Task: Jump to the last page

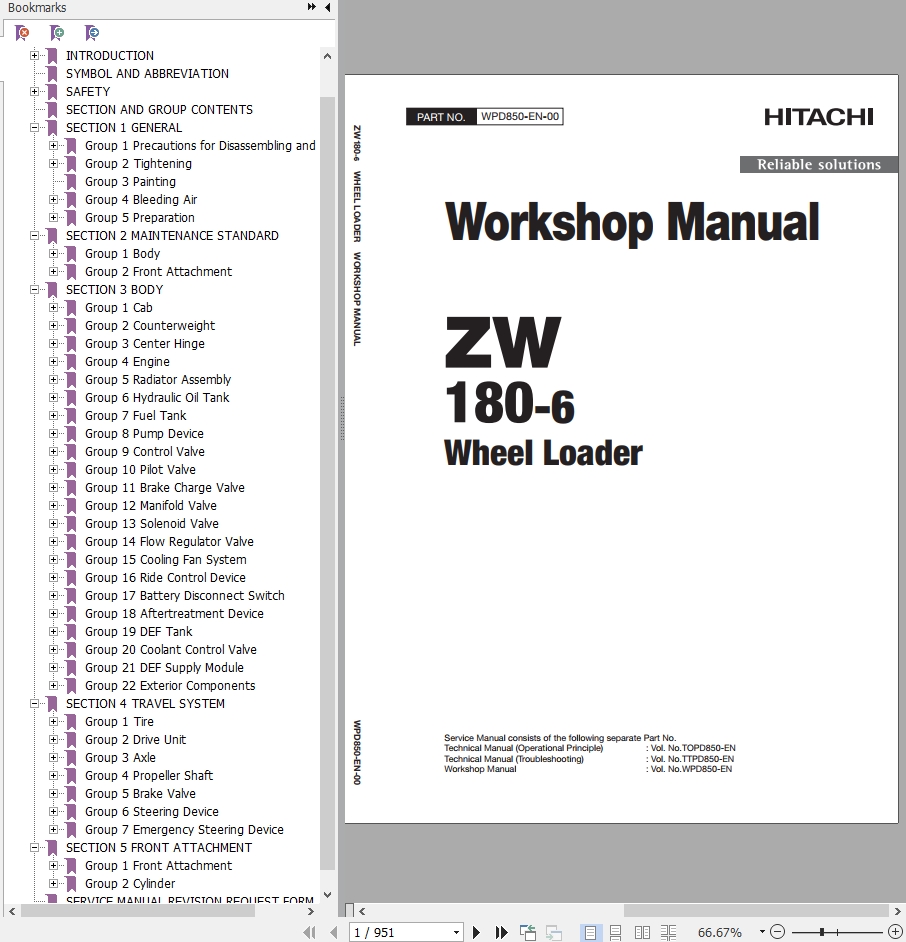Action: pos(501,932)
